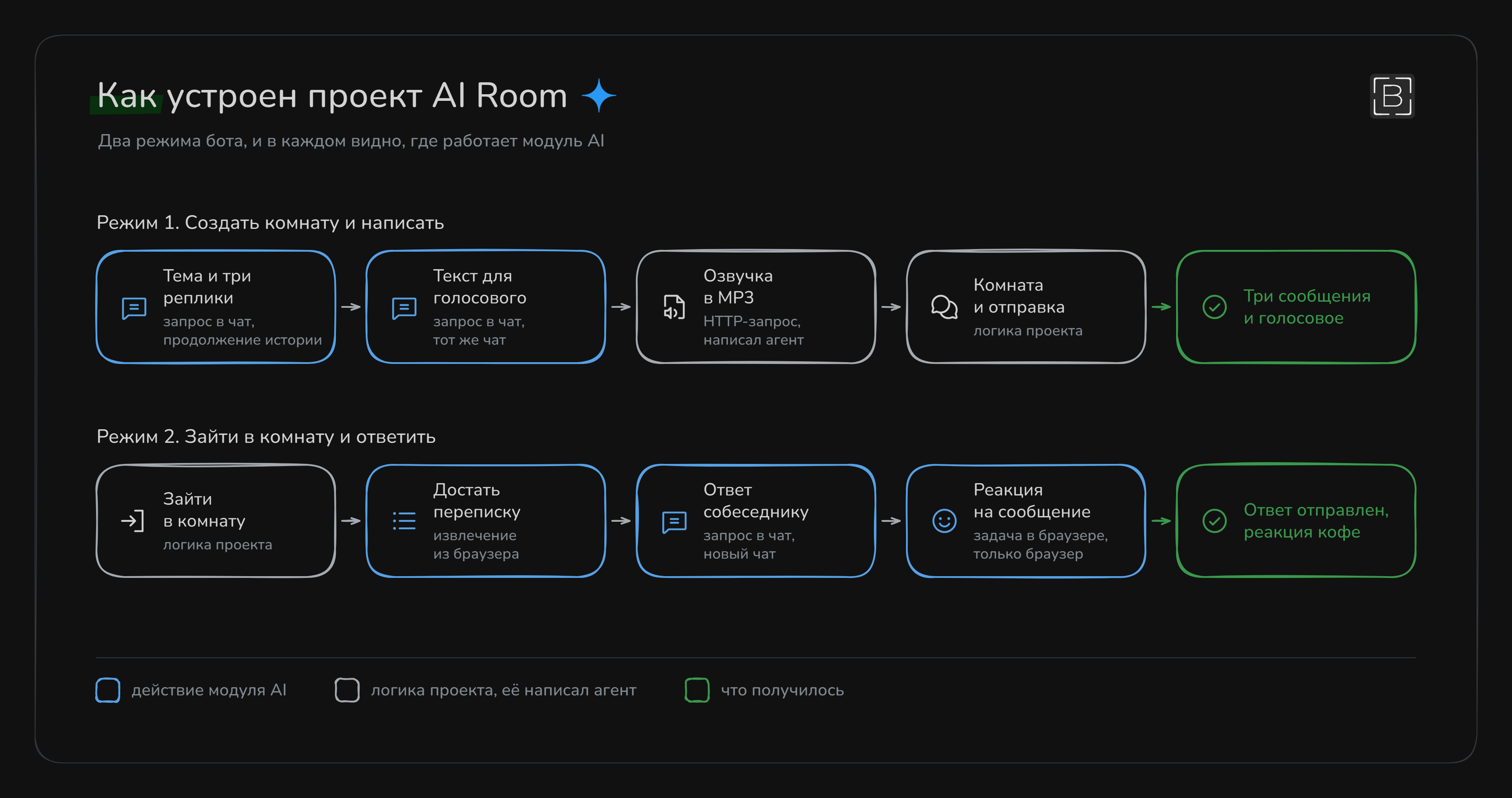The image size is (1512, 798).
Task: Click the text 'Реакция на сообщение'
Action: 1032,501
